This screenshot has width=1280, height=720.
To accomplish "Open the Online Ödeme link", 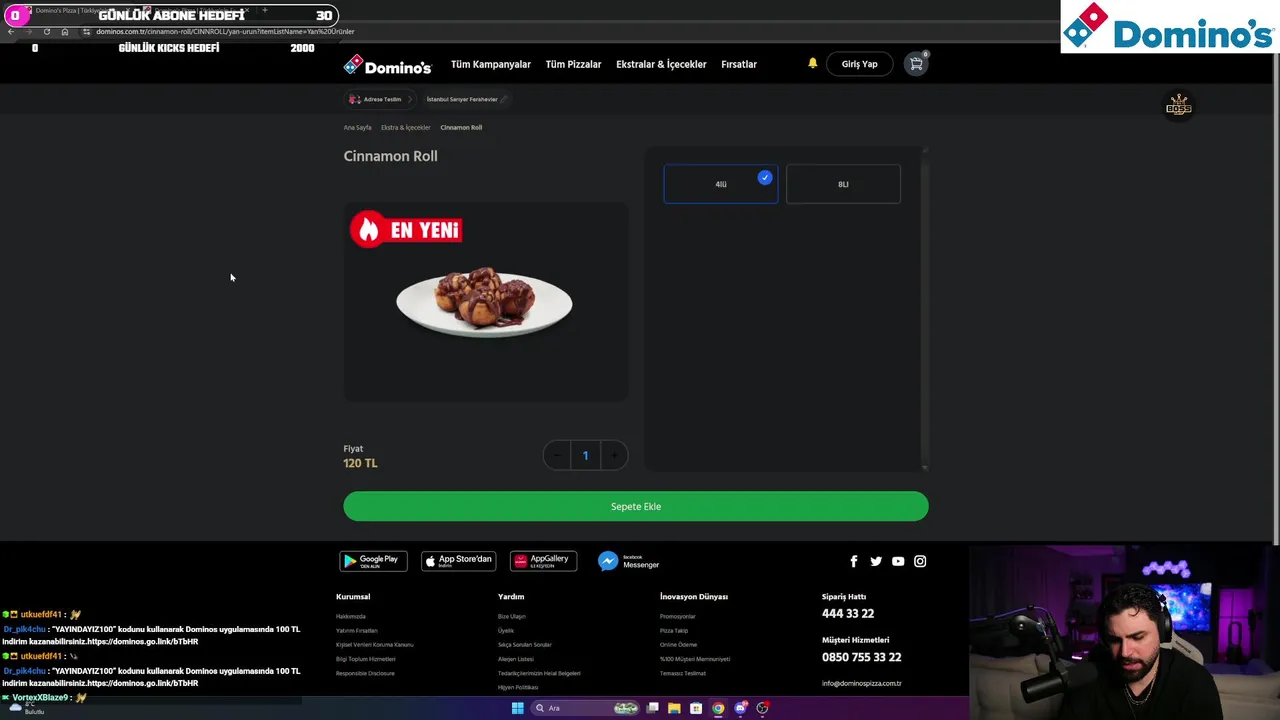I will (x=679, y=645).
